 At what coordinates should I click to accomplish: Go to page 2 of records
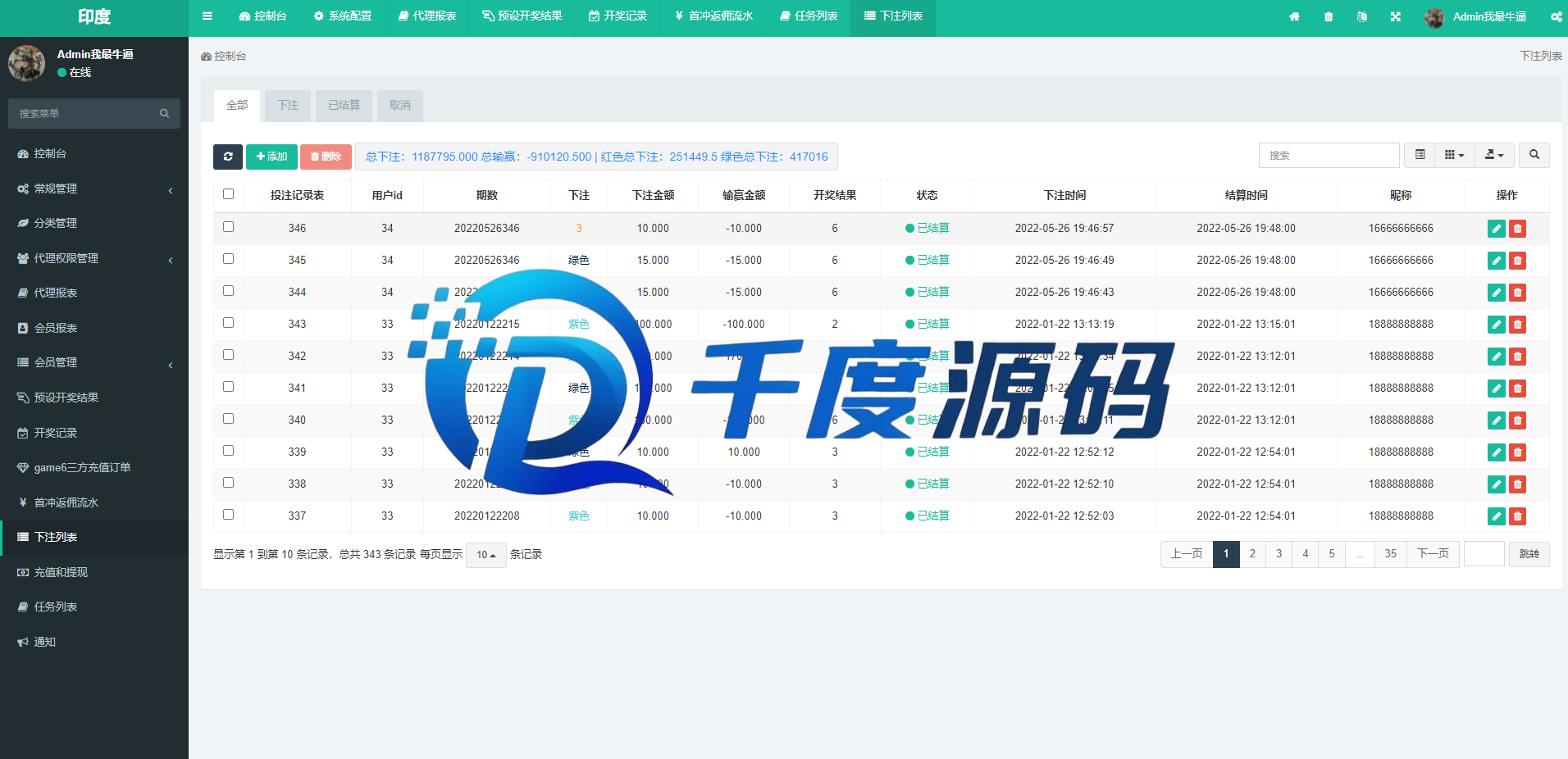click(x=1252, y=554)
